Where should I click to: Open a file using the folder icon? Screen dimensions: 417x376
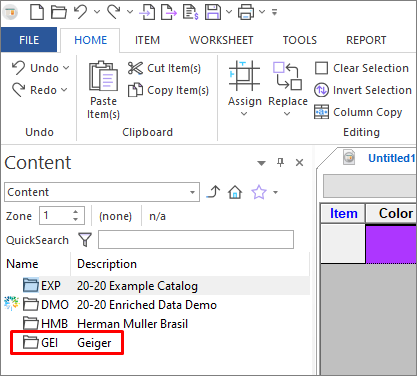[59, 12]
